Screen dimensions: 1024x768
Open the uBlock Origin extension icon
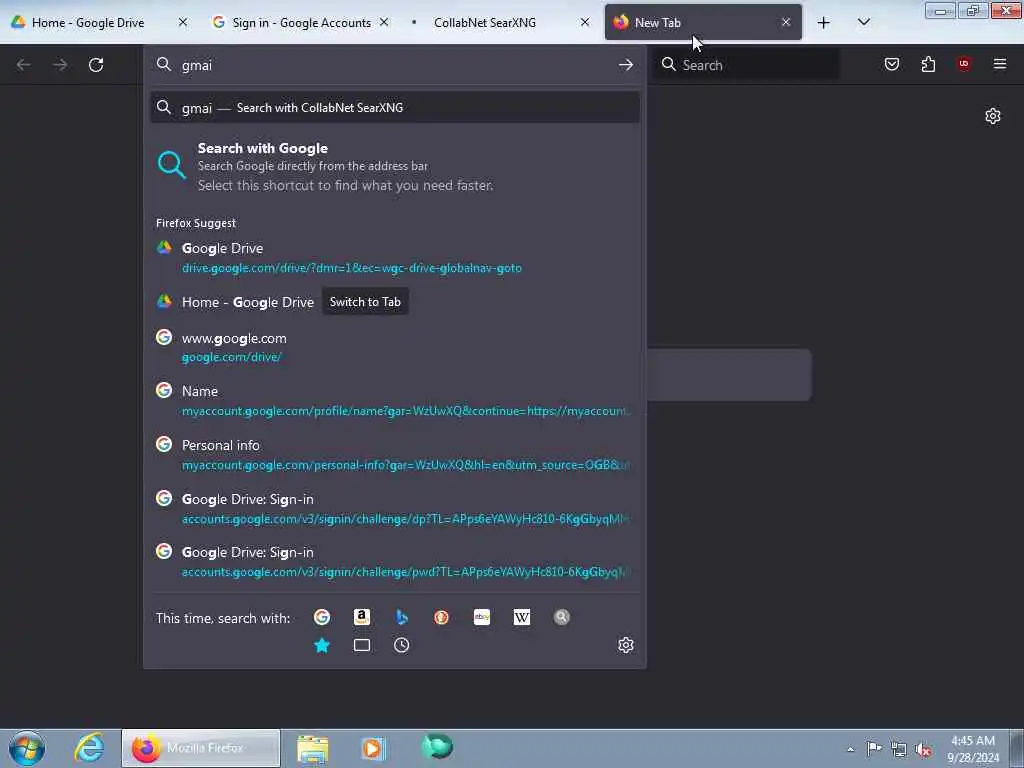tap(964, 64)
